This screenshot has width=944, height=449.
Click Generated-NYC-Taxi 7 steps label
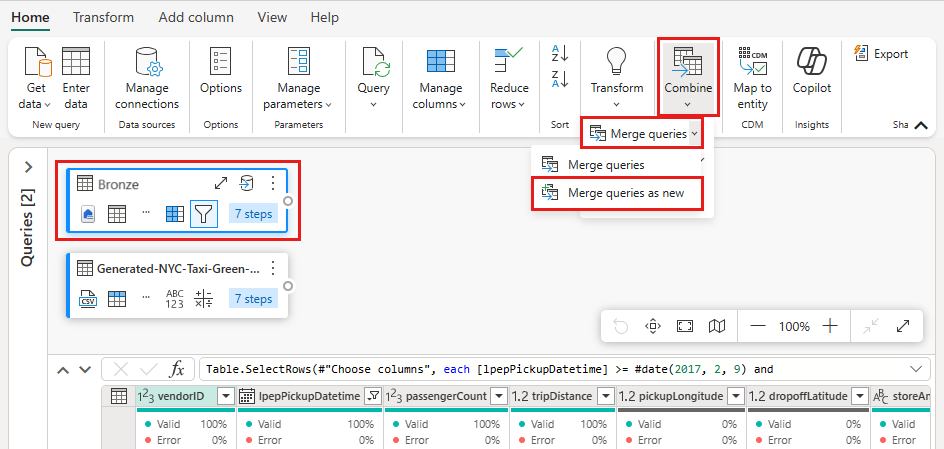point(253,299)
